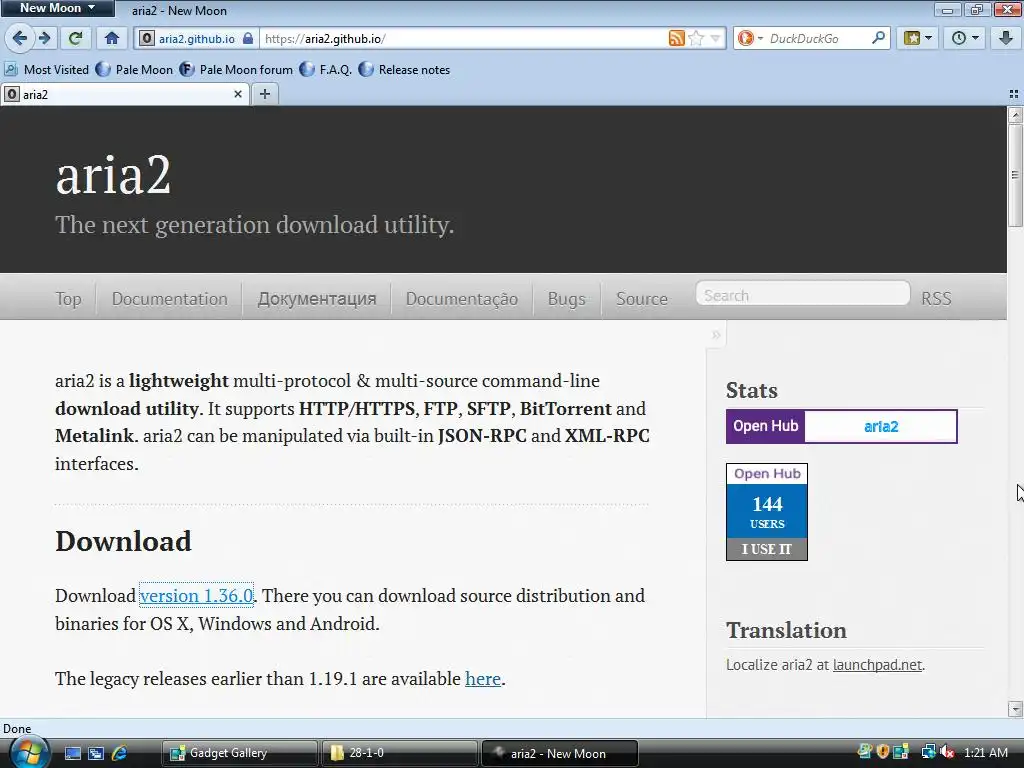This screenshot has width=1024, height=768.
Task: Open the Pale Moon forum bookmark
Action: tap(236, 69)
